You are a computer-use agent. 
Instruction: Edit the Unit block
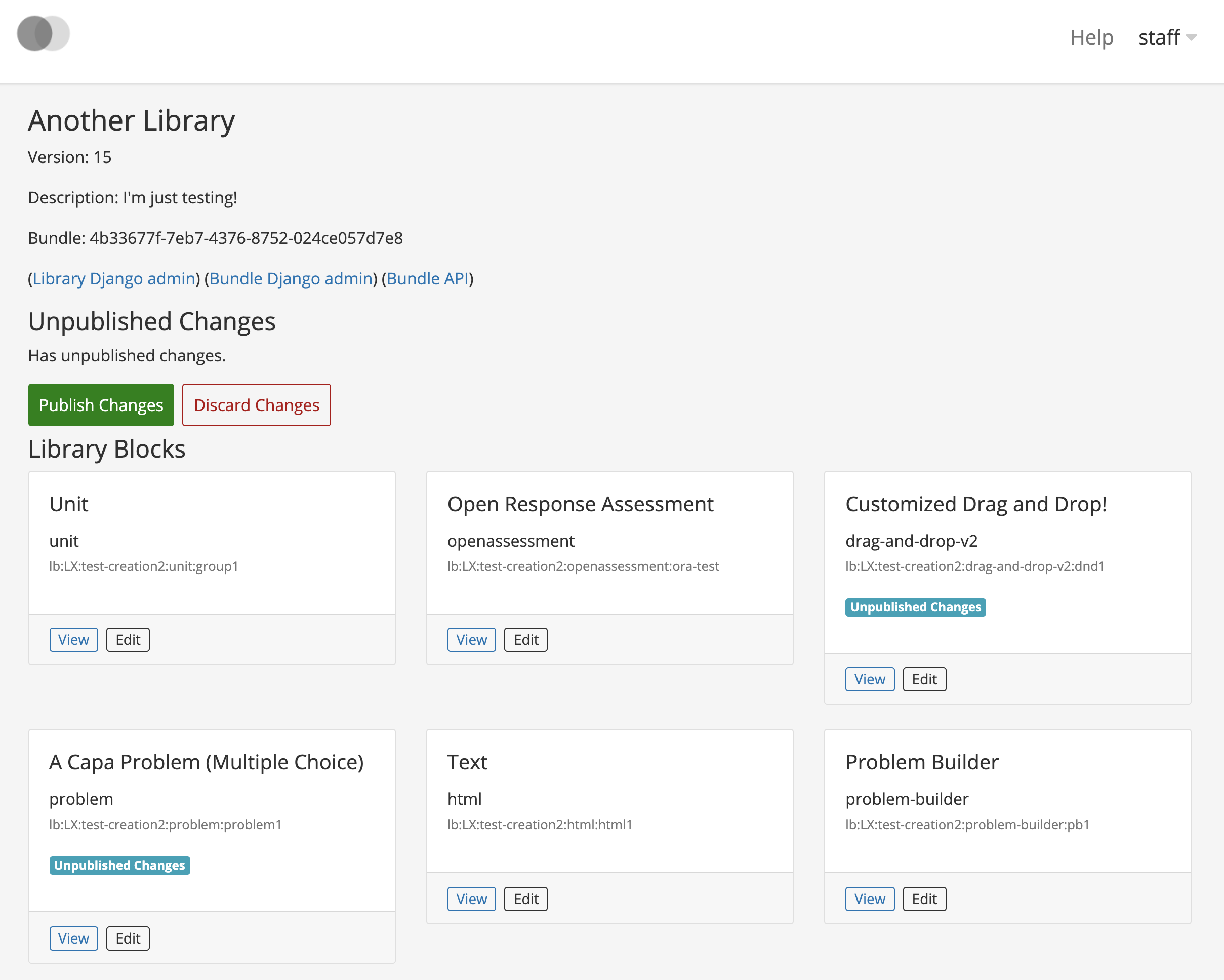127,640
